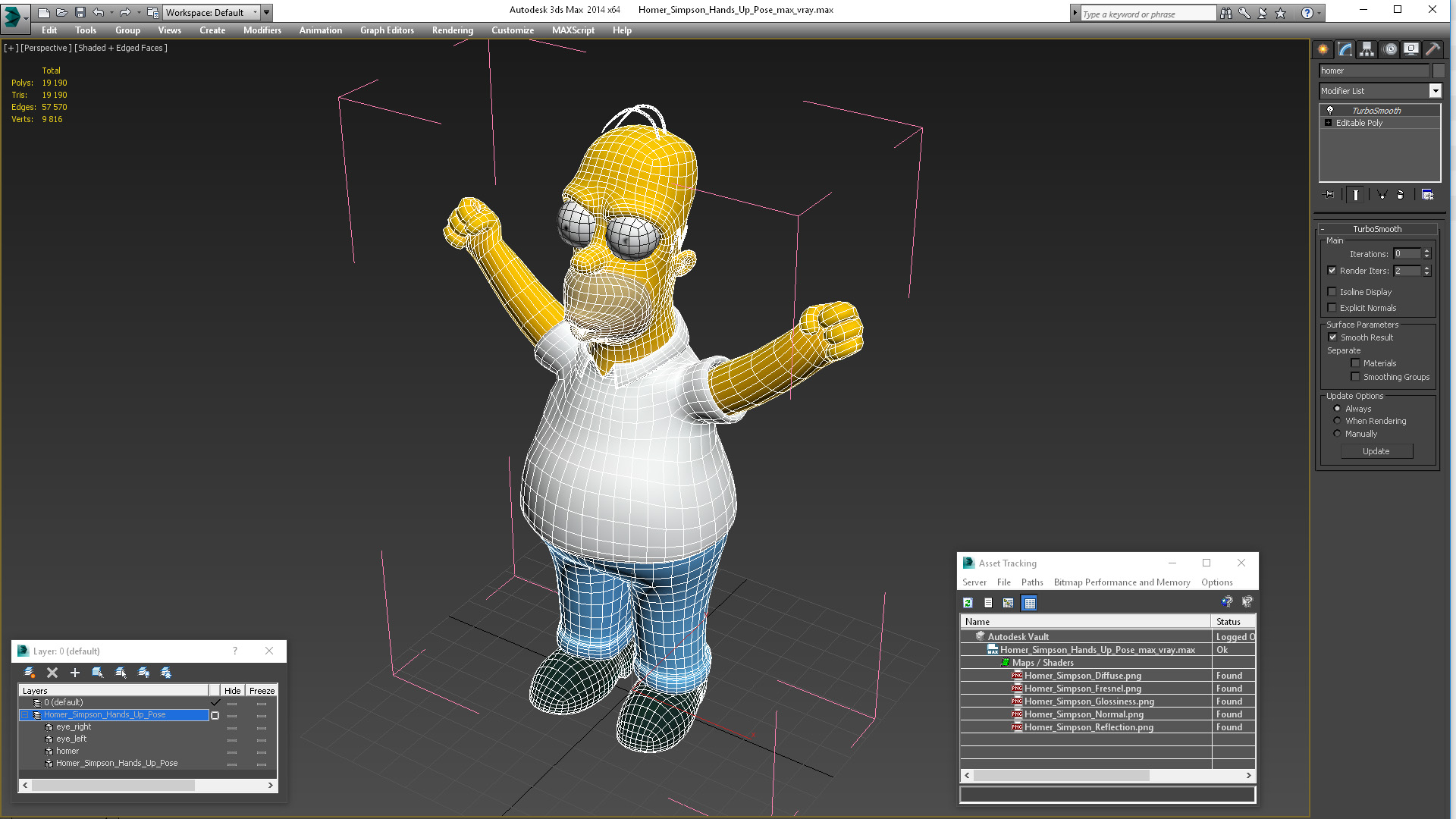
Task: Open the Display panel tab
Action: pyautogui.click(x=1410, y=49)
